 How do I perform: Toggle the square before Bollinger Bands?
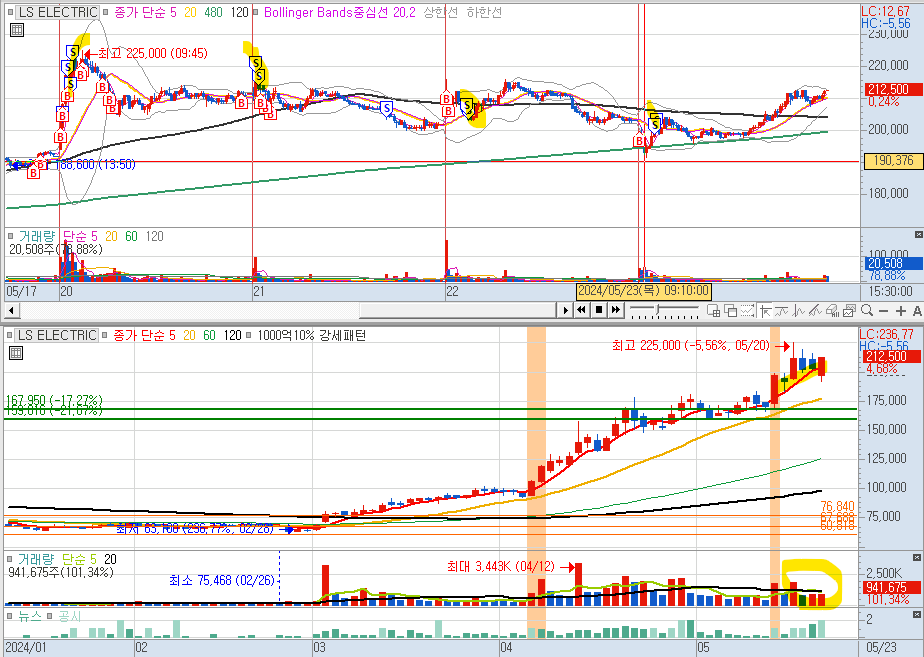tap(256, 12)
